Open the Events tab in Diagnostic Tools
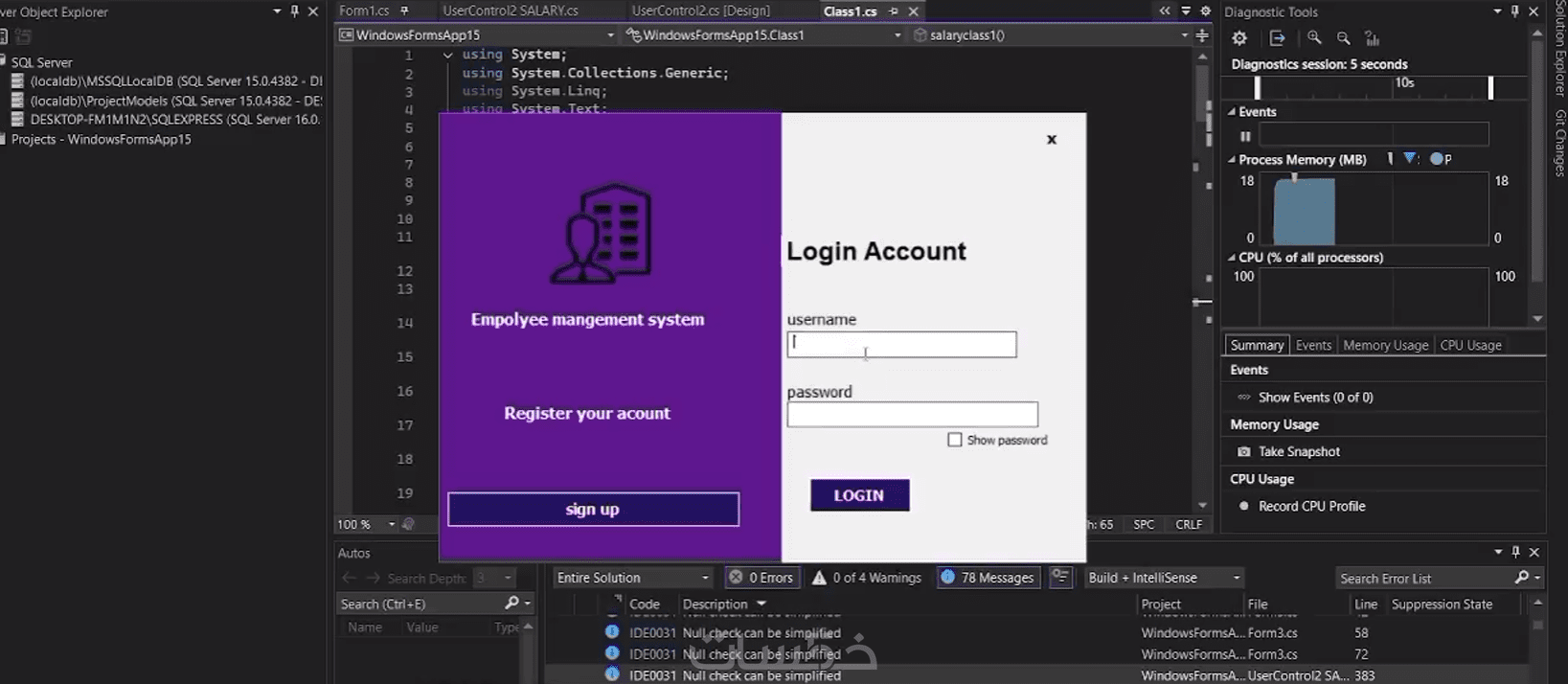1568x684 pixels. point(1313,345)
